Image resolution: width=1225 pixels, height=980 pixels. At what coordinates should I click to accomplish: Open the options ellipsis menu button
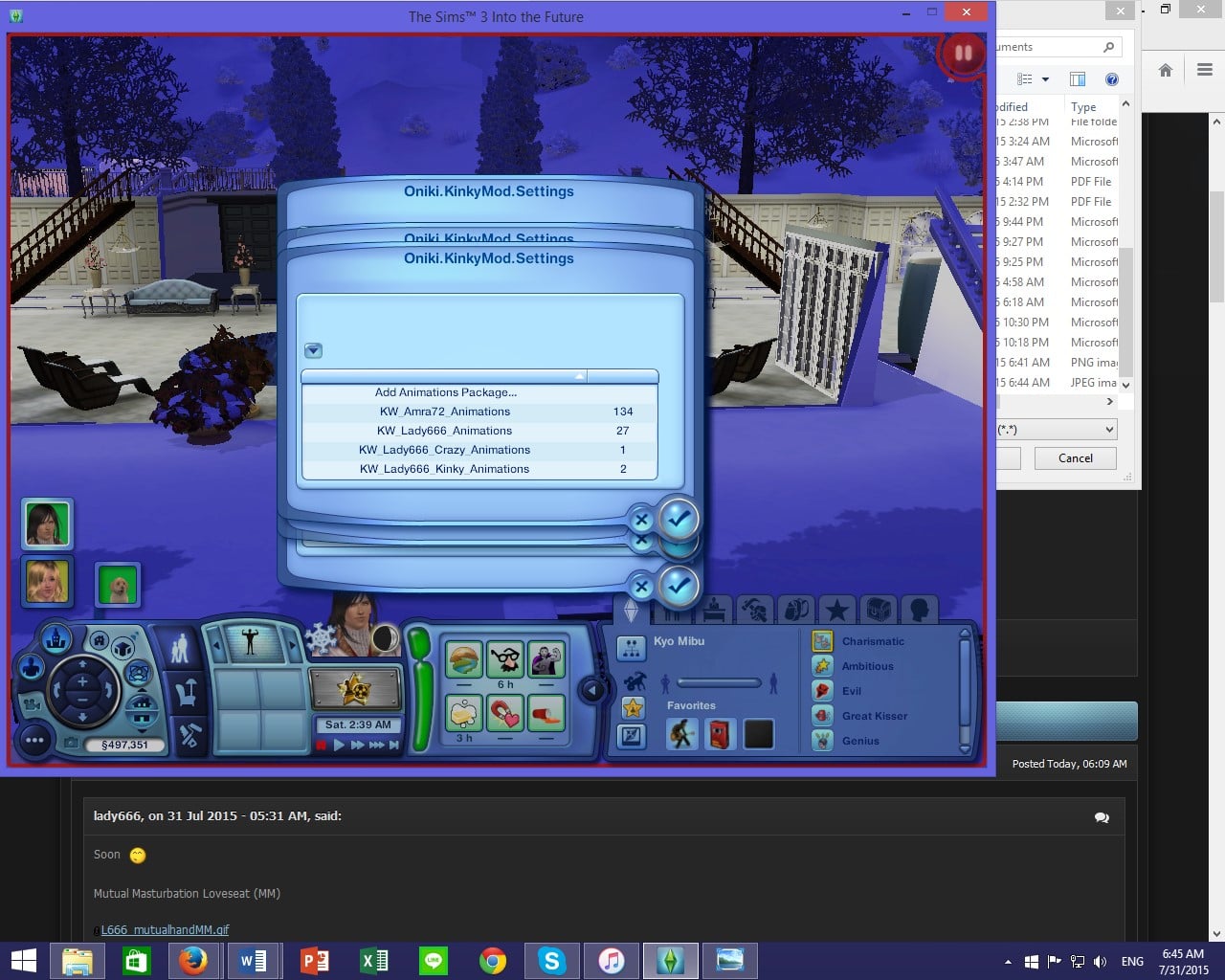tap(35, 741)
